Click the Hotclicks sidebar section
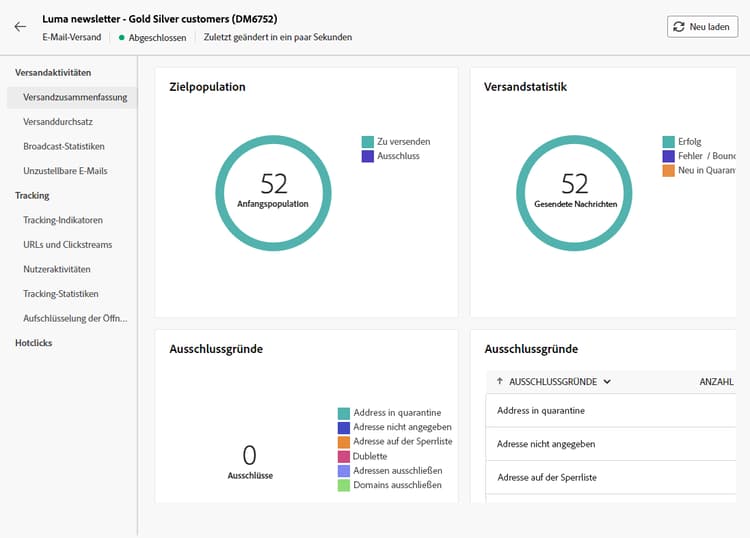The image size is (750, 538). point(33,343)
